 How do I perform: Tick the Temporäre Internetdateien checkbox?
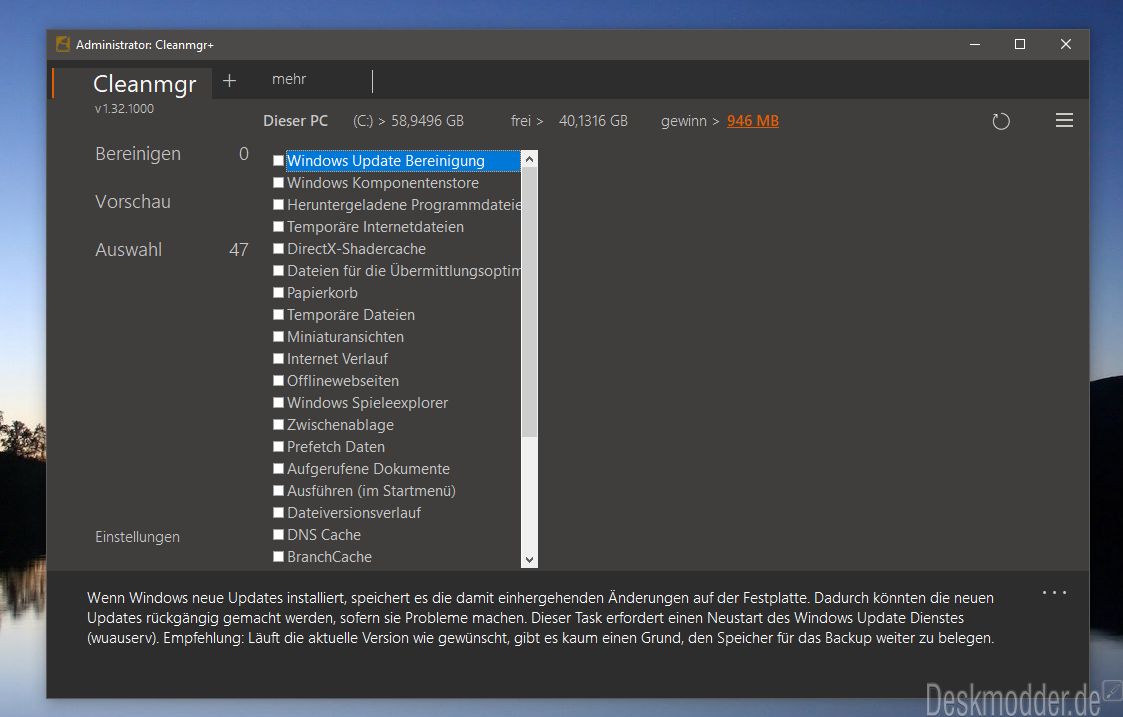click(279, 226)
